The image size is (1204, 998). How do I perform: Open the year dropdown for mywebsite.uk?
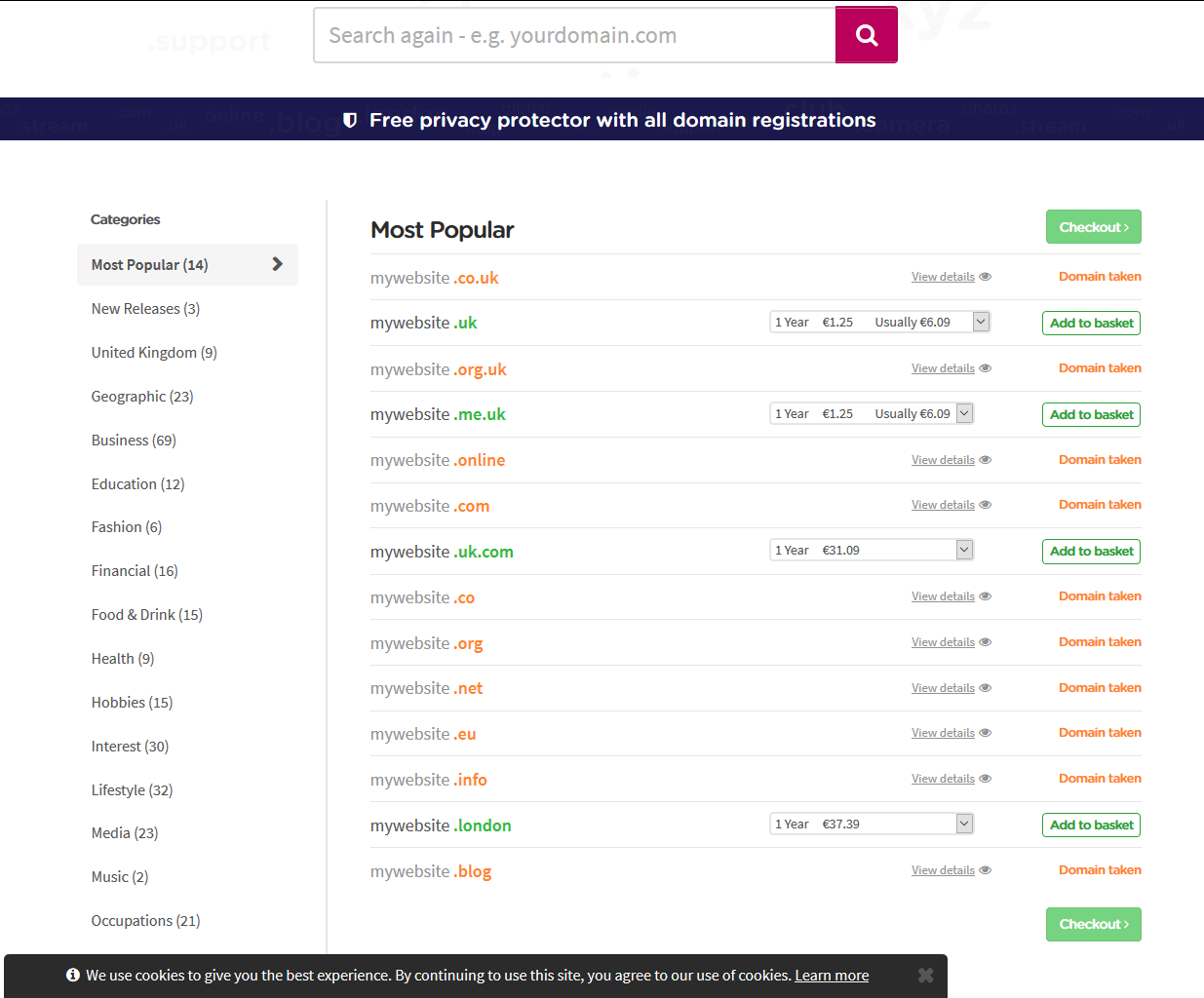click(x=981, y=322)
